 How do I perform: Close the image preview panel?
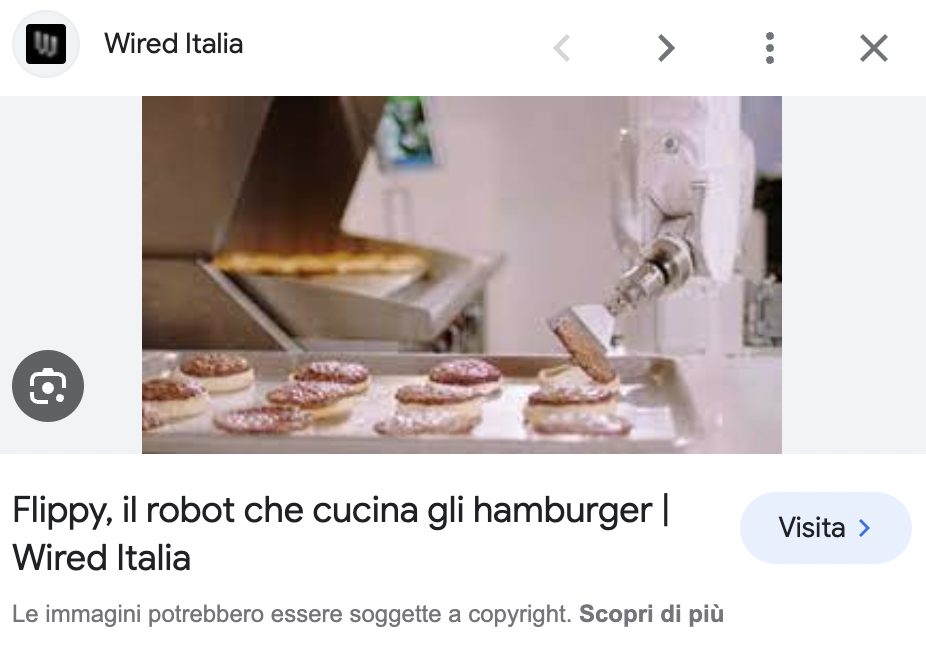pyautogui.click(x=874, y=48)
